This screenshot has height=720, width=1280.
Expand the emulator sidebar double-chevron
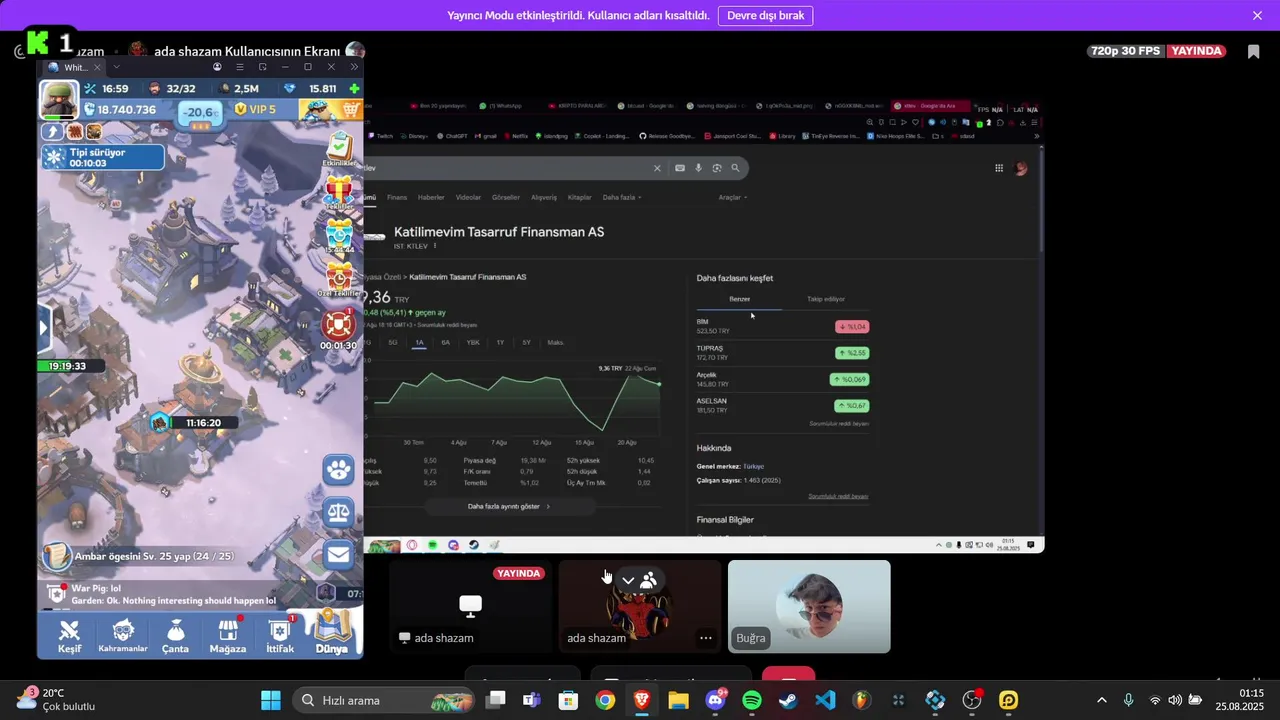point(354,67)
